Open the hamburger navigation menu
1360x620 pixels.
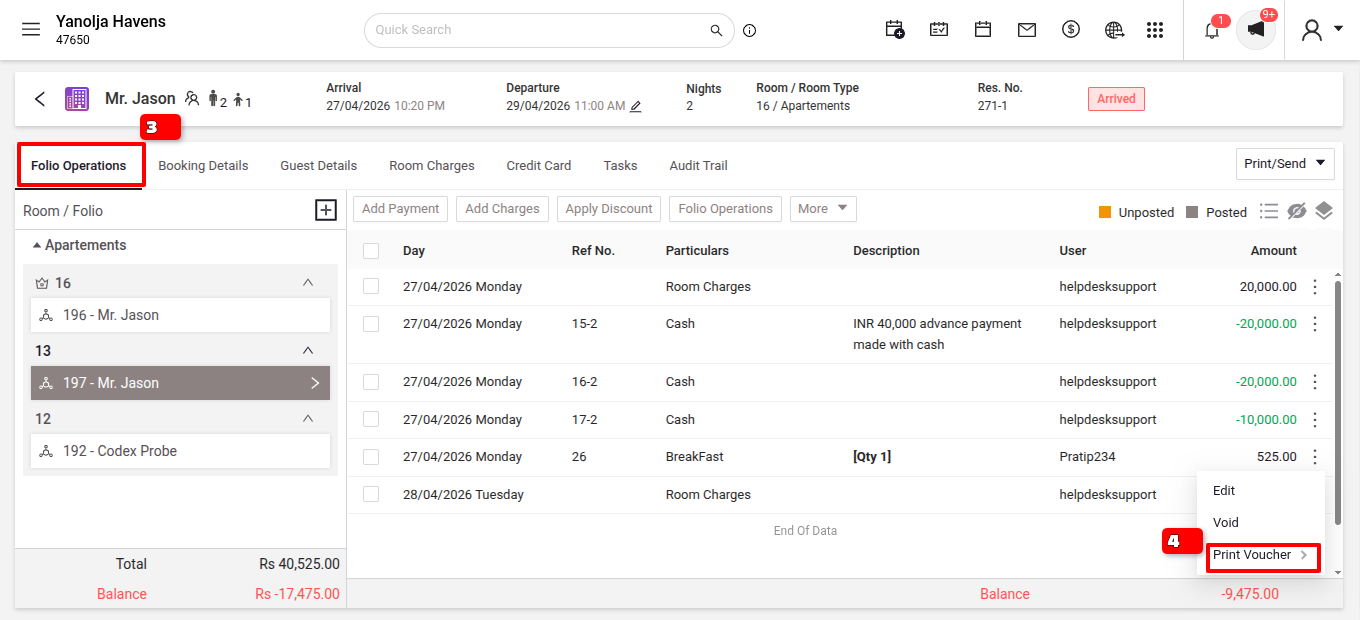coord(31,30)
